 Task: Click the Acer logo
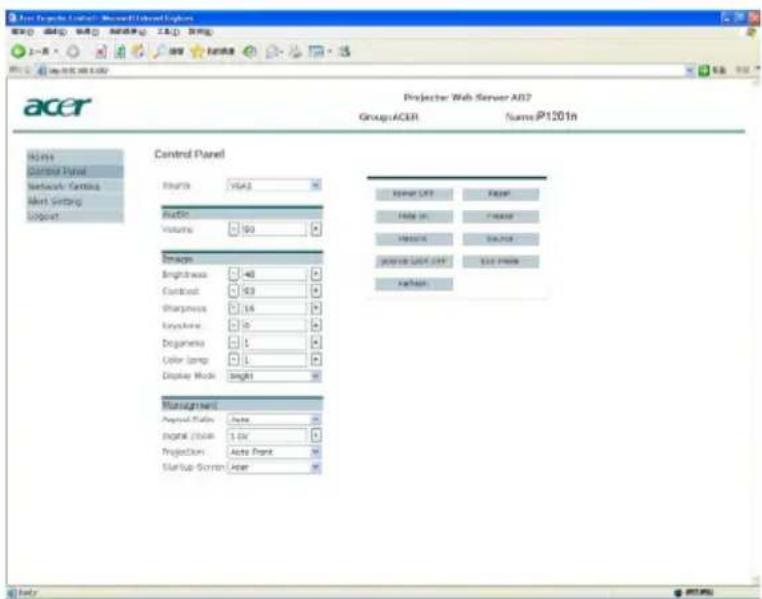[x=57, y=106]
